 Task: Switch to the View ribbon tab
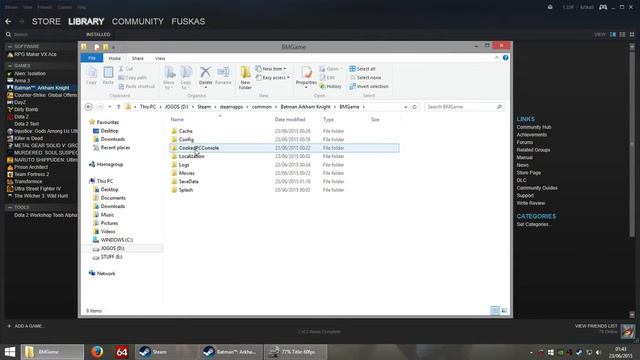[x=160, y=58]
